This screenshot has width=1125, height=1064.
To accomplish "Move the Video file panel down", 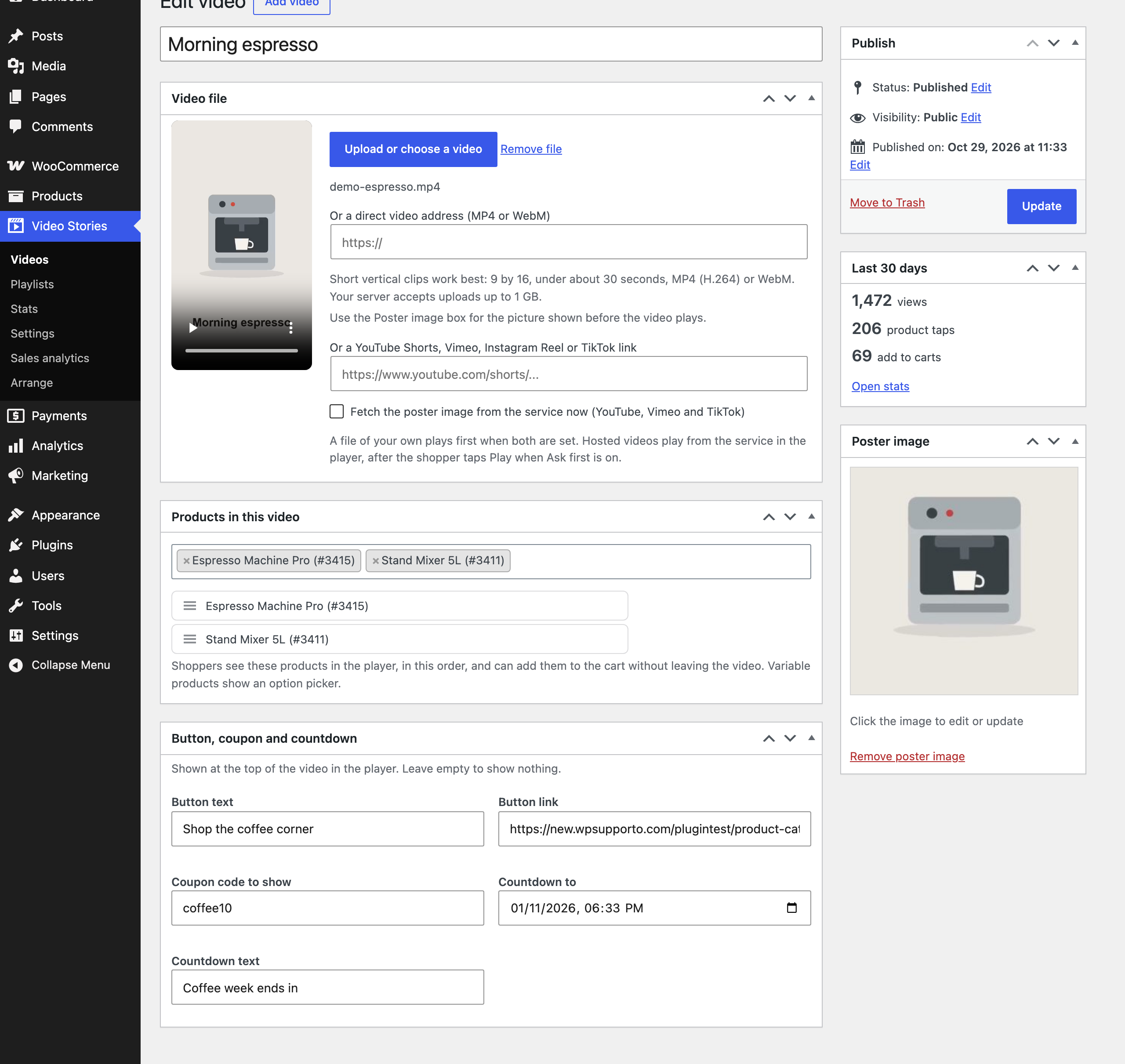I will (x=790, y=98).
